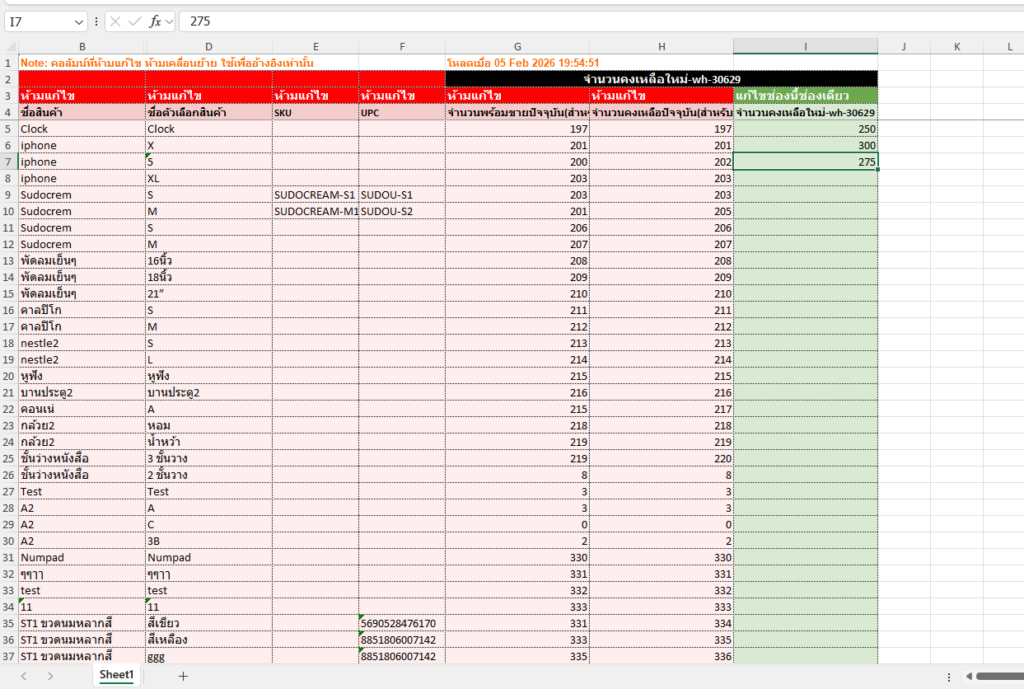1024x689 pixels.
Task: Open the Name Box dropdown arrow
Action: [x=79, y=21]
